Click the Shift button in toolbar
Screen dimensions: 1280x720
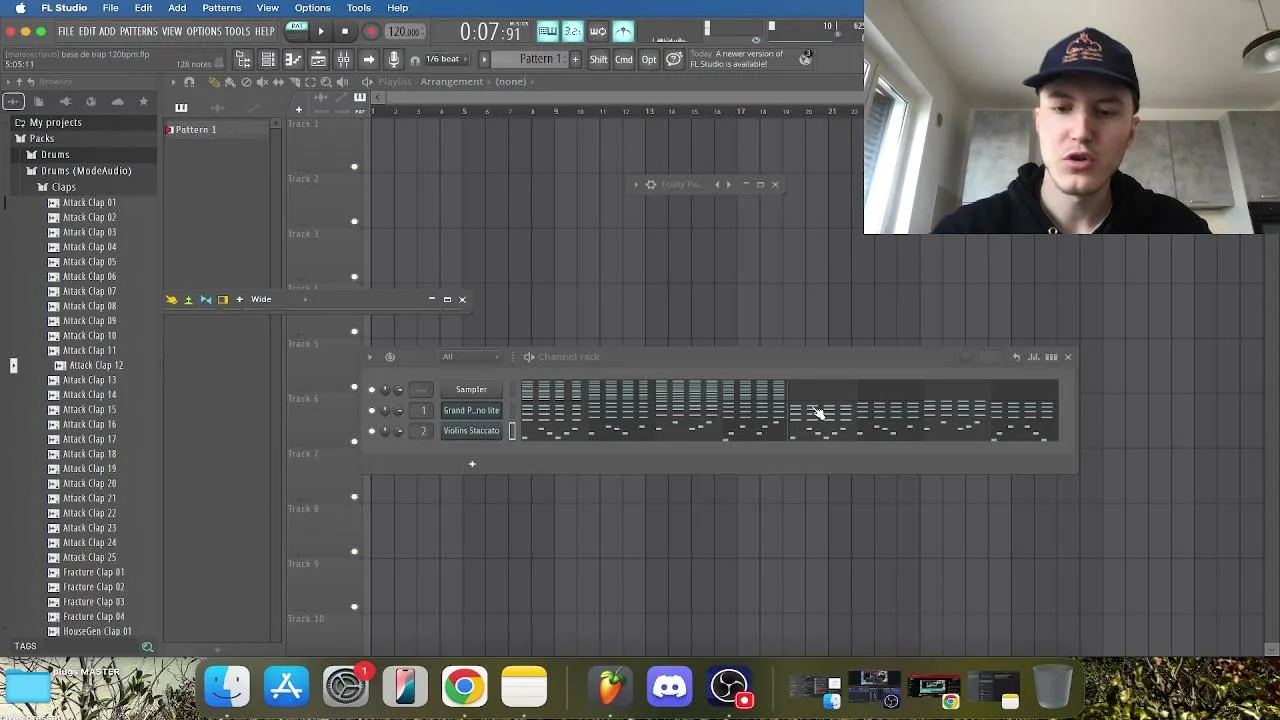pyautogui.click(x=598, y=60)
